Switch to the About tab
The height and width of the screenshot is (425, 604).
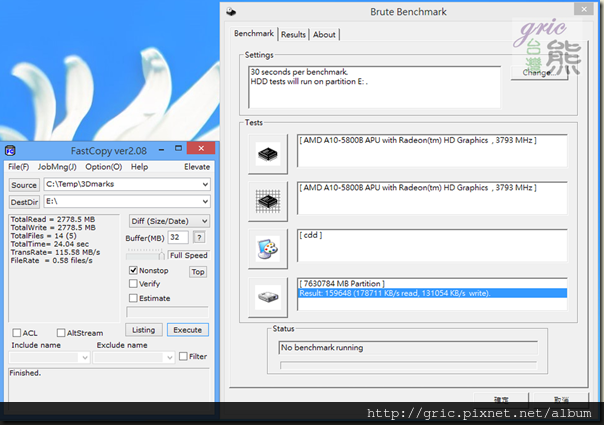(324, 35)
